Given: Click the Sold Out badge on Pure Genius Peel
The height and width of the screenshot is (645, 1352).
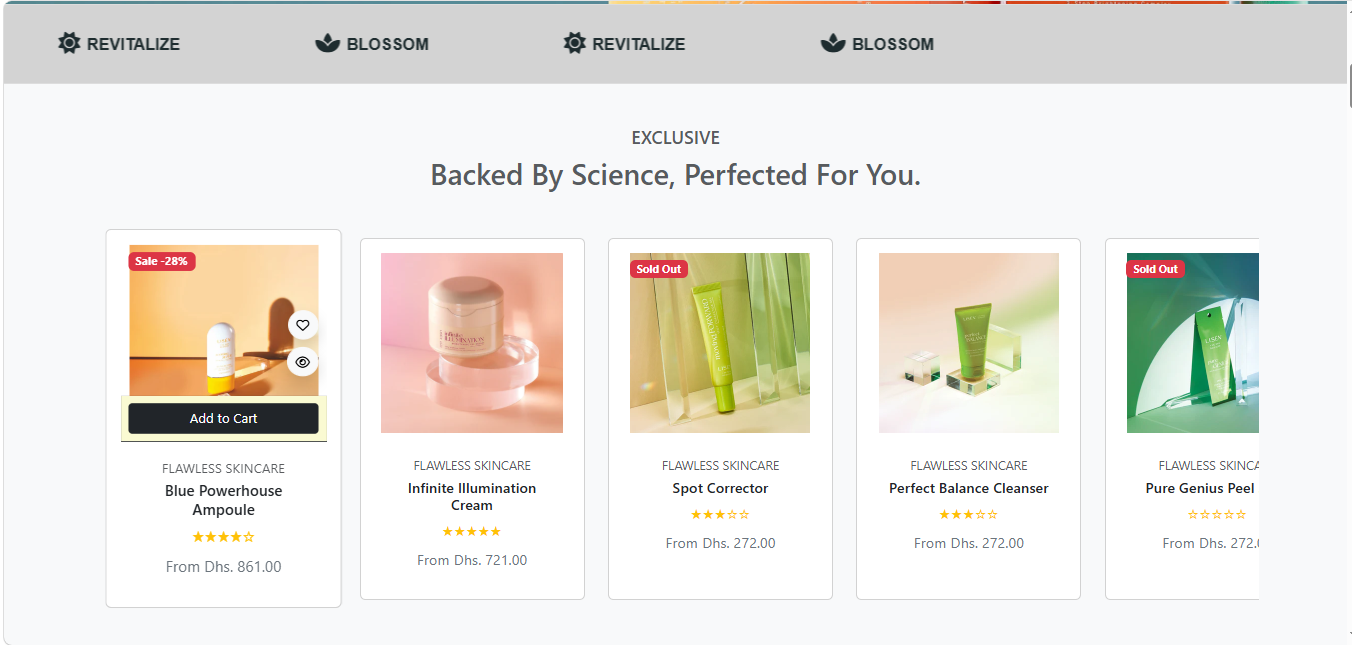Looking at the screenshot, I should pyautogui.click(x=1155, y=269).
